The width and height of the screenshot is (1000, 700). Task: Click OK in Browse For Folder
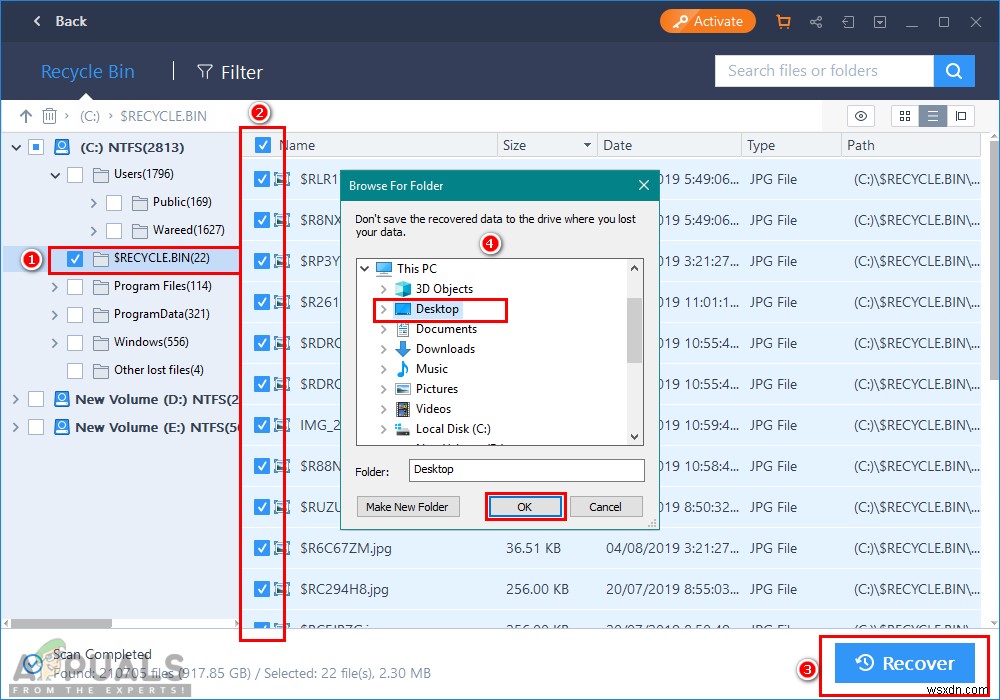(524, 507)
